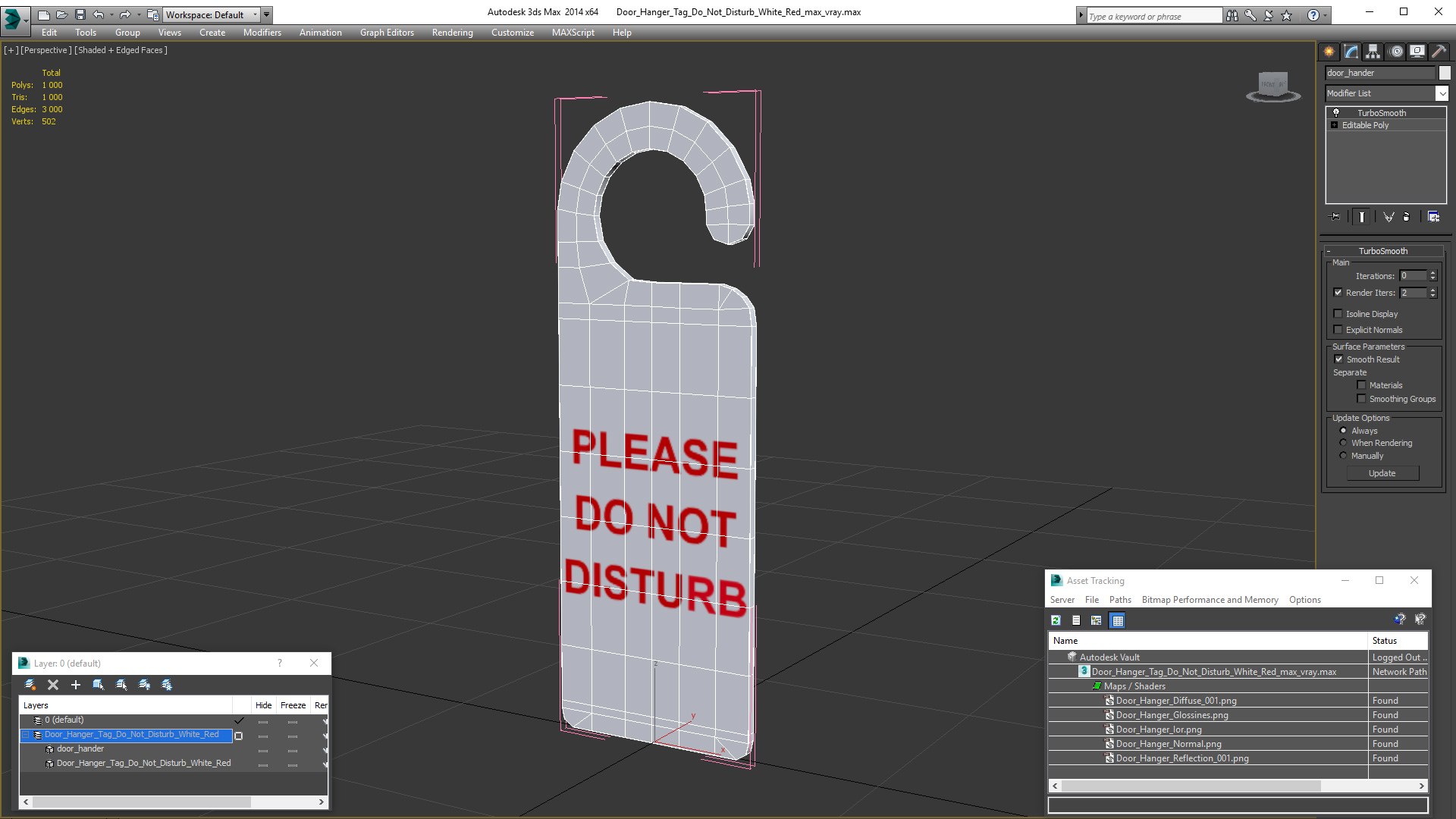Open the Rendering menu
The image size is (1456, 819).
click(452, 33)
